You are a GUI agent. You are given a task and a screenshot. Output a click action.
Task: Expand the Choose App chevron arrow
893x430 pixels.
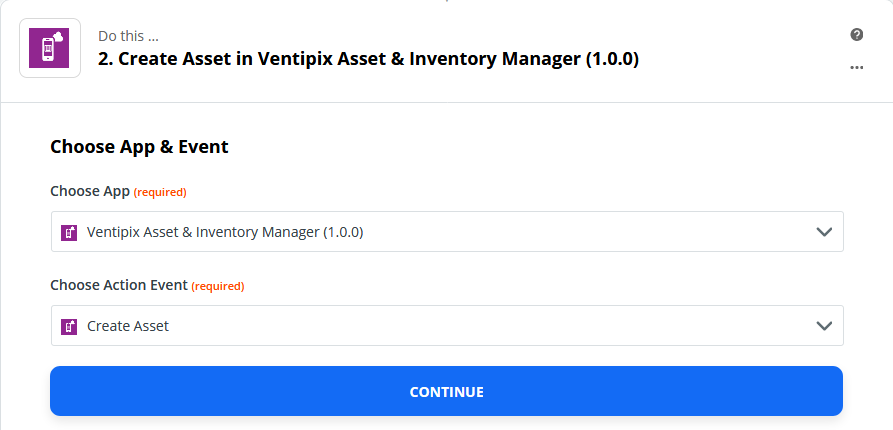(x=824, y=232)
